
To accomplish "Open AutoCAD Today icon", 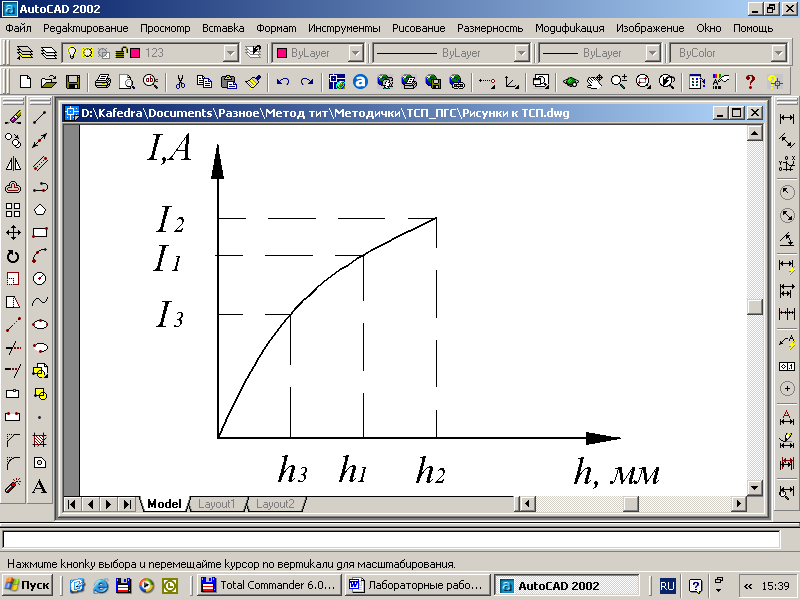I will click(x=360, y=82).
